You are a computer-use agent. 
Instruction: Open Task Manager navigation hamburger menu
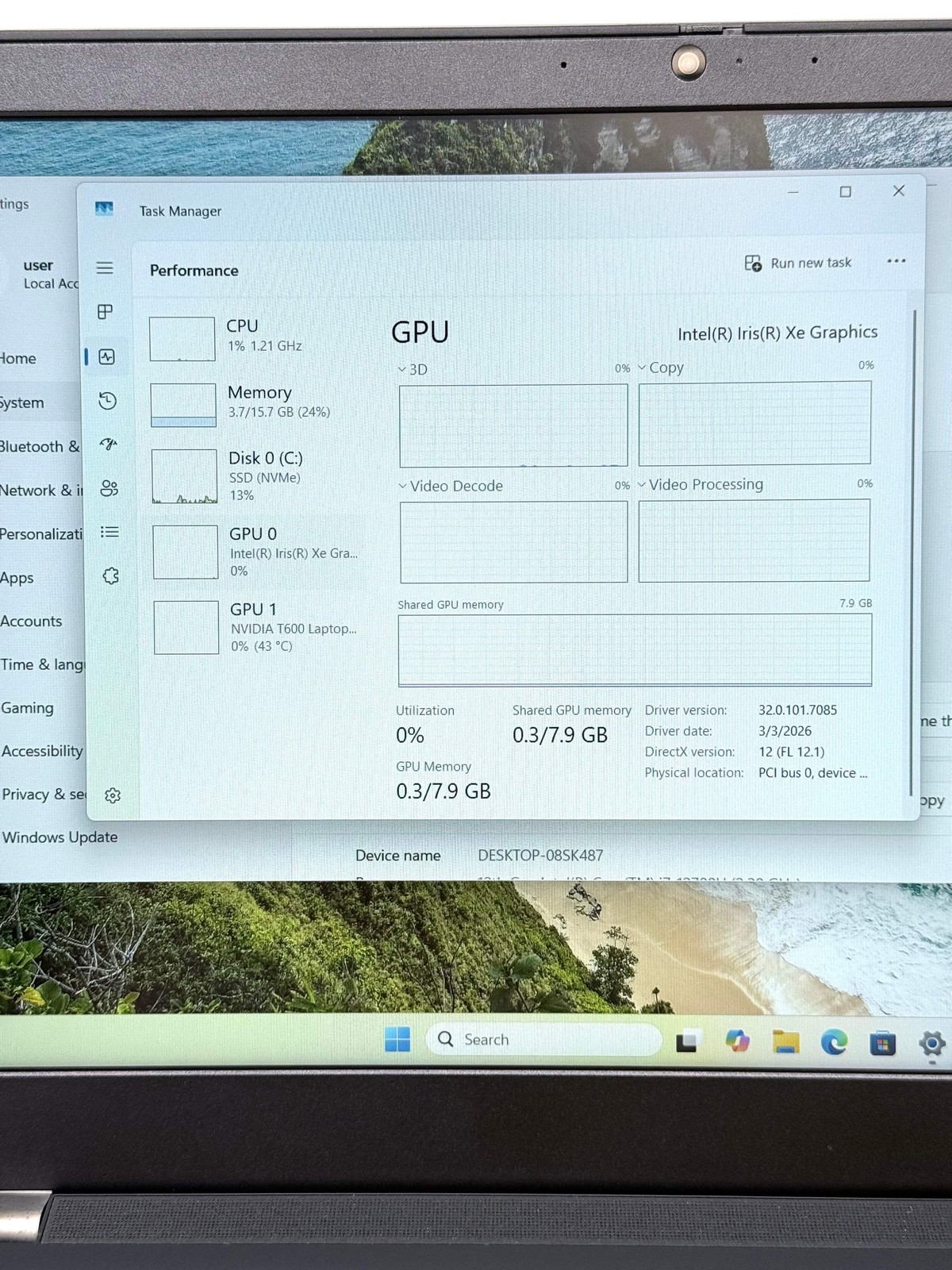click(105, 268)
